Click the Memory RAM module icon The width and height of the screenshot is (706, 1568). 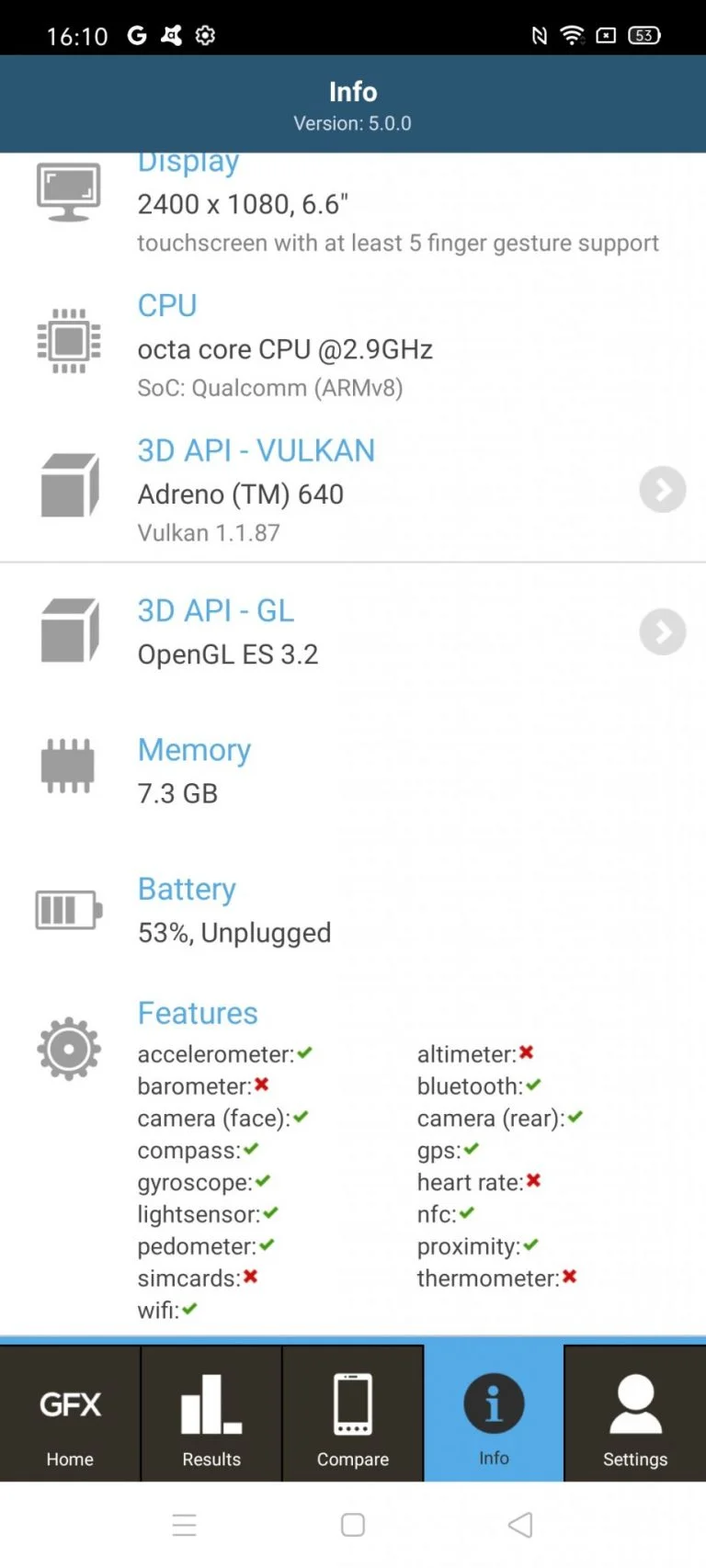69,764
